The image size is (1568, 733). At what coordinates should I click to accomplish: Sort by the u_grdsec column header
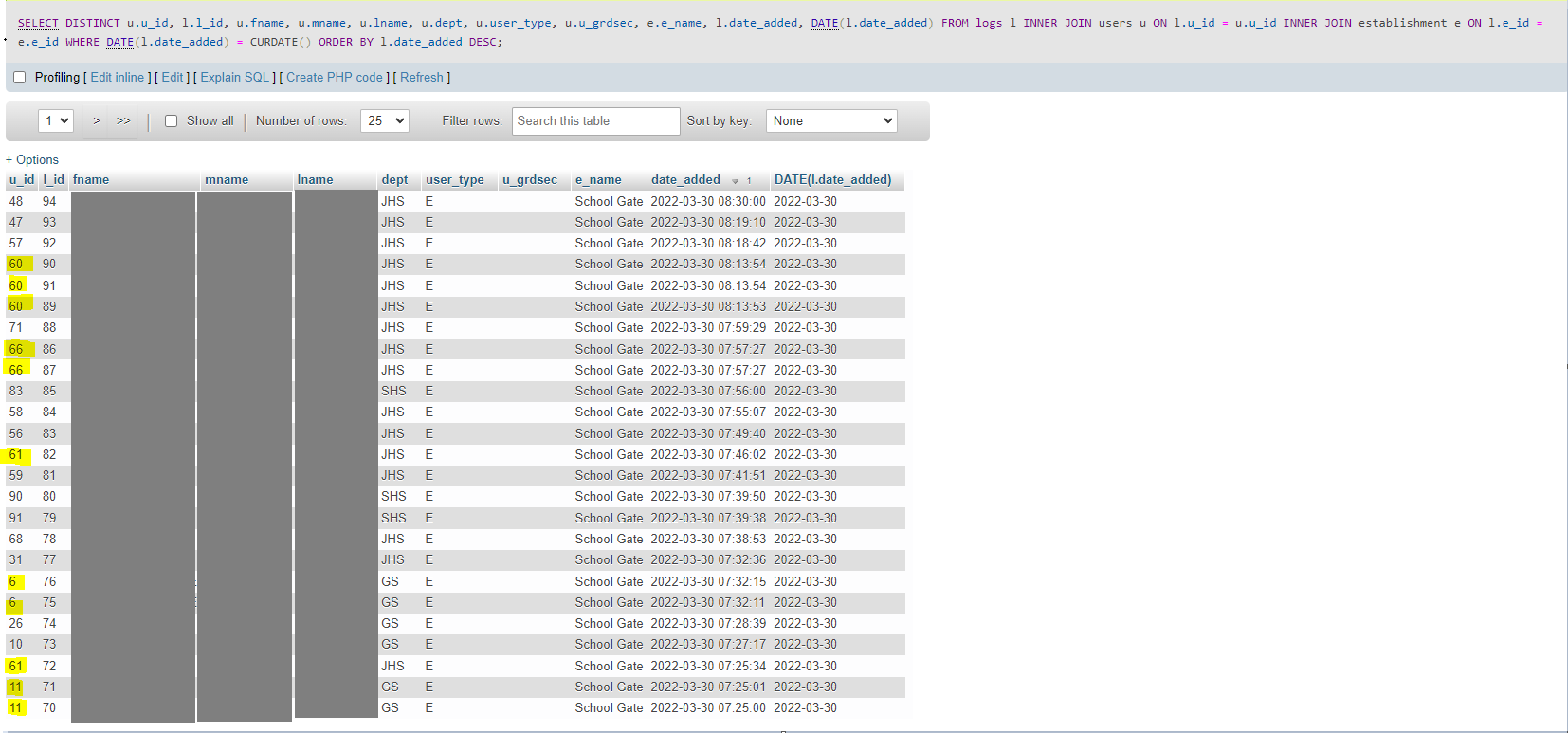[x=530, y=180]
